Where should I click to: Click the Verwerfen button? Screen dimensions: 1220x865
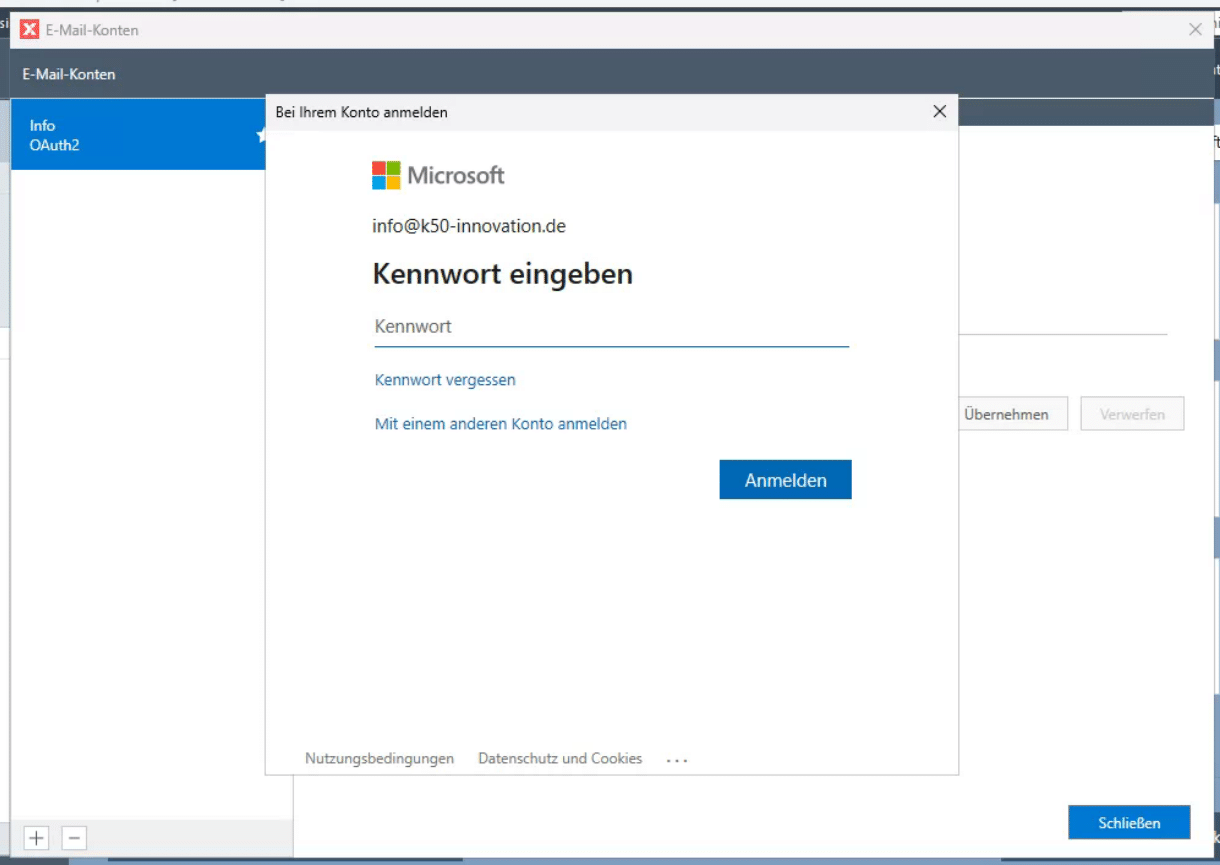(1132, 414)
